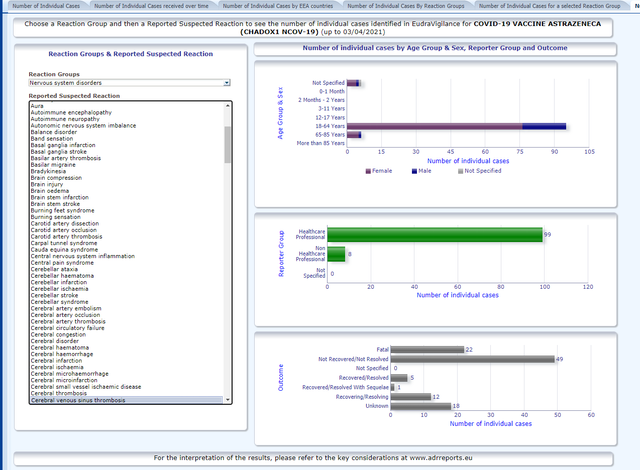Select Cerebellar infarction reaction

pos(59,282)
